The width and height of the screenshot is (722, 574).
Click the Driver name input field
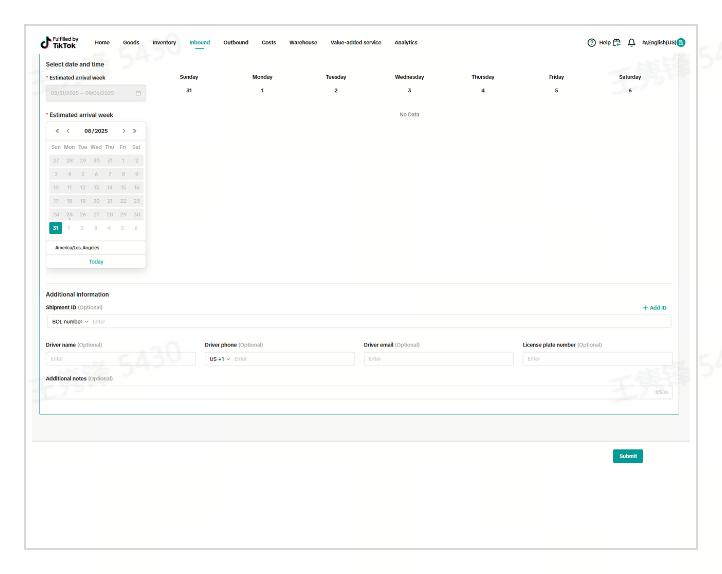click(121, 359)
